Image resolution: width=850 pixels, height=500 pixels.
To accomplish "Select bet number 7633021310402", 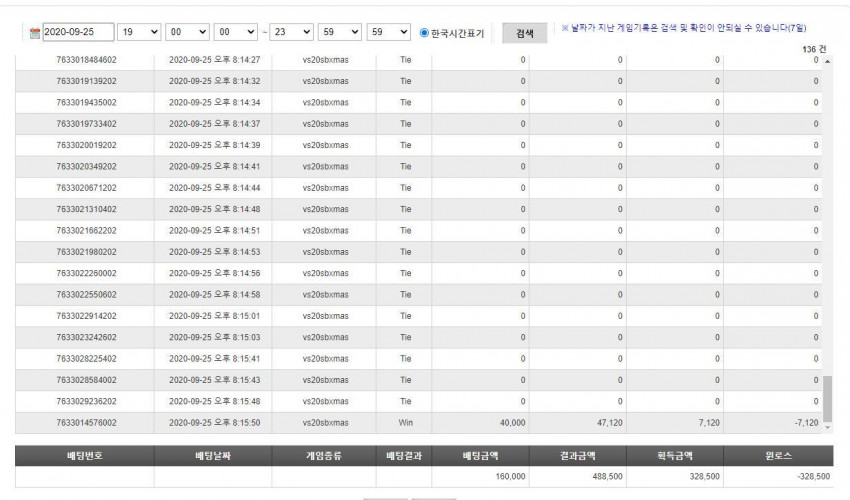I will click(x=86, y=209).
